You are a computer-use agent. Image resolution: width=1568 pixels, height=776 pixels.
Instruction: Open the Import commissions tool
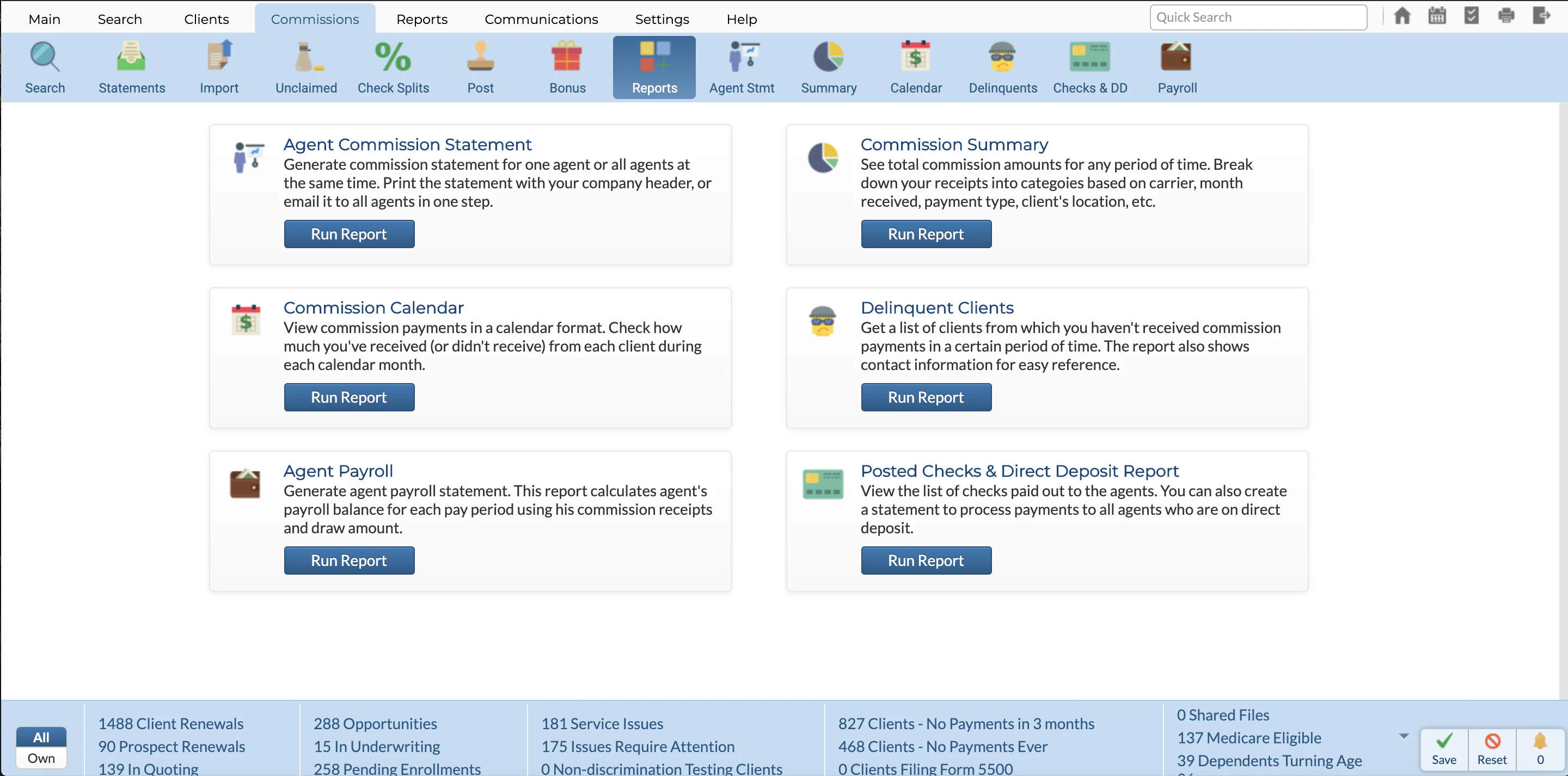point(219,67)
